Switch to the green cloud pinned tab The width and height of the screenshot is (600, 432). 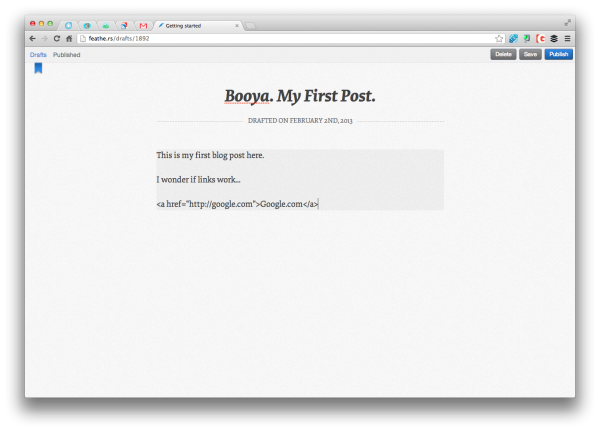[106, 26]
